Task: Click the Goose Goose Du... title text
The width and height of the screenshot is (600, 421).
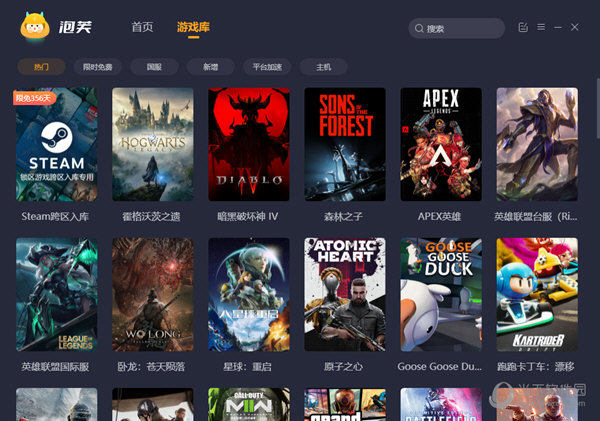Action: pos(439,367)
